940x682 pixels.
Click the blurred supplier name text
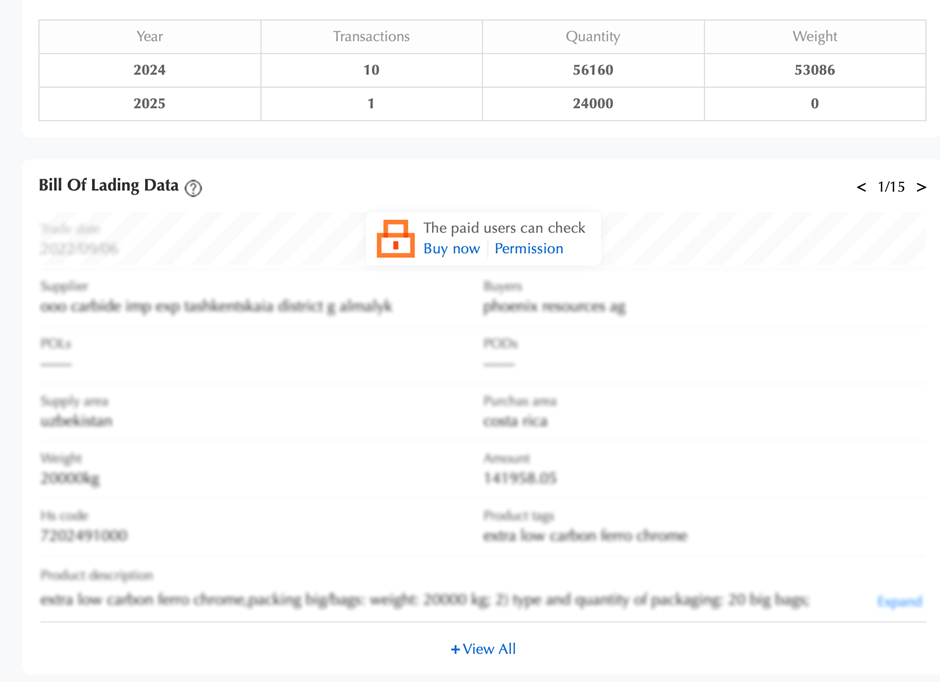click(216, 307)
